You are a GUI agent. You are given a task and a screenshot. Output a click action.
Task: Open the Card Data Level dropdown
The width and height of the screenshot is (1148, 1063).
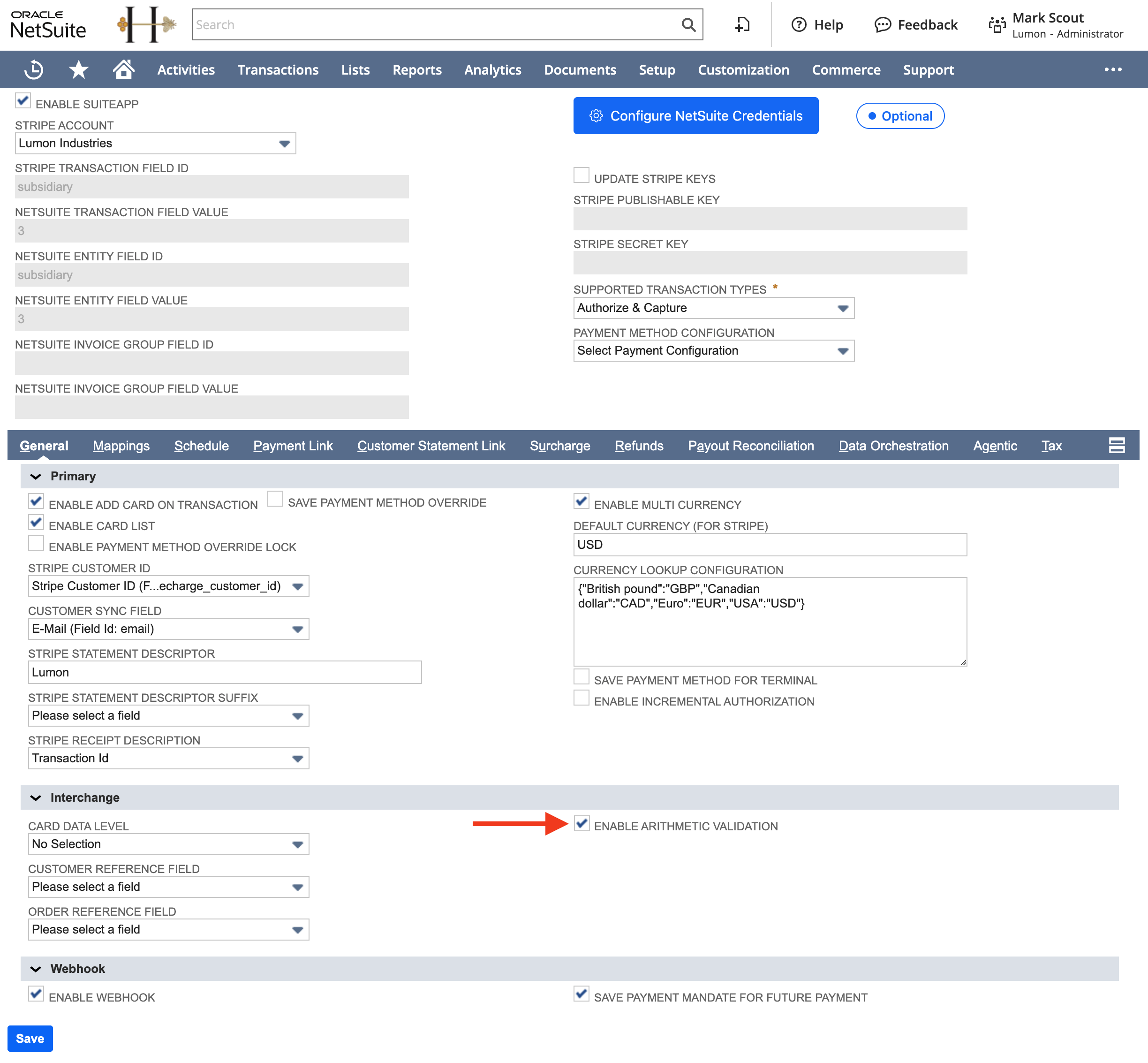coord(168,844)
